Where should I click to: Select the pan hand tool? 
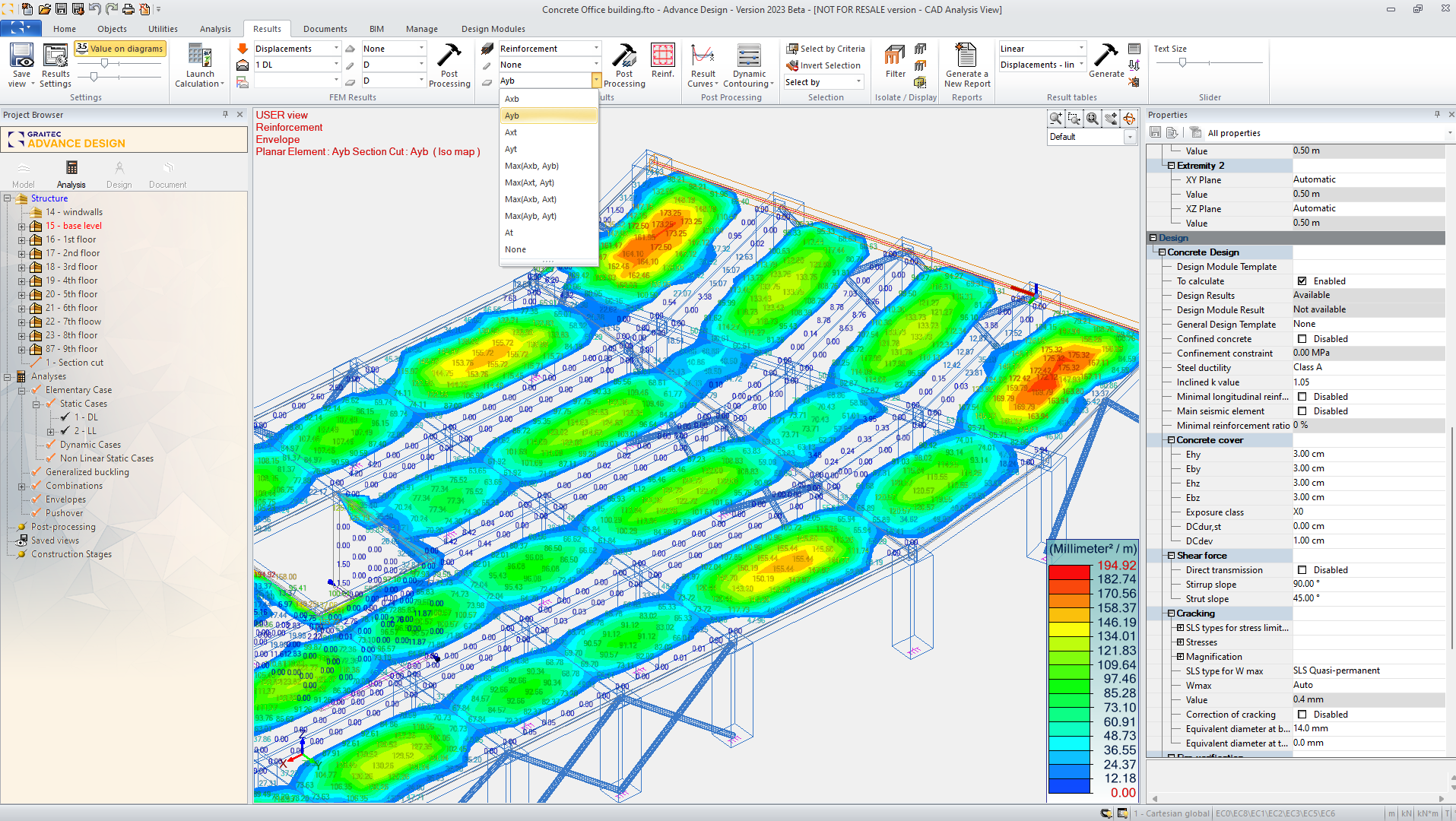[1111, 119]
